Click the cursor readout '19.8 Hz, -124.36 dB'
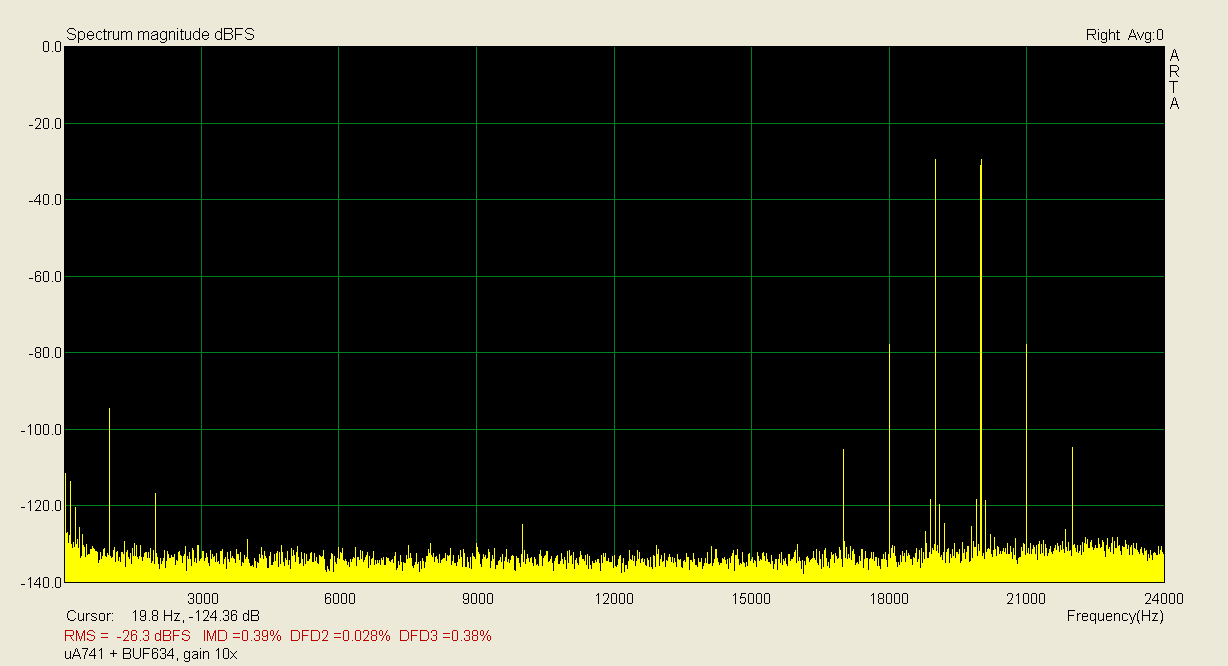Image resolution: width=1228 pixels, height=666 pixels. click(196, 616)
